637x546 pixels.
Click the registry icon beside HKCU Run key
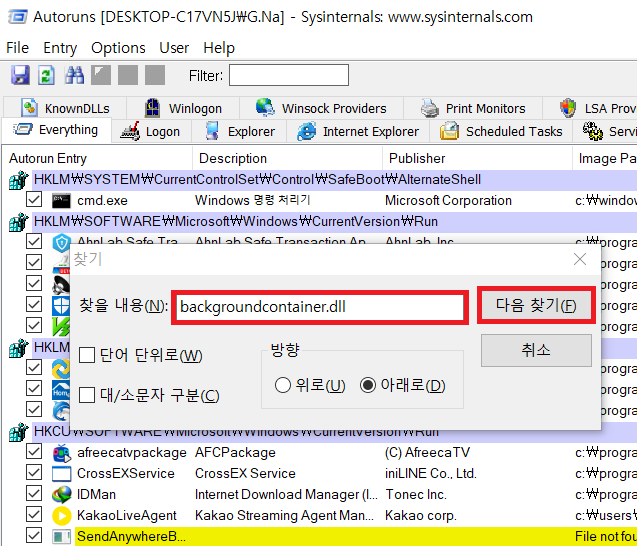click(19, 431)
